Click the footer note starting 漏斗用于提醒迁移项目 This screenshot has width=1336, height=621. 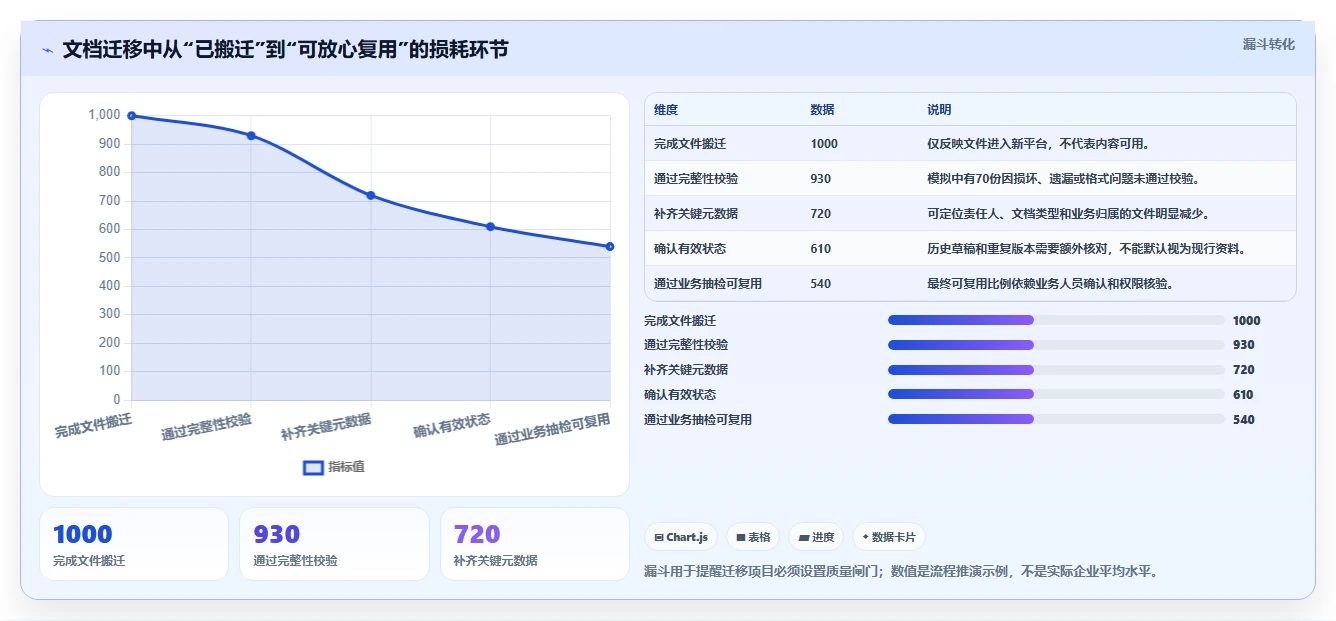(x=901, y=572)
